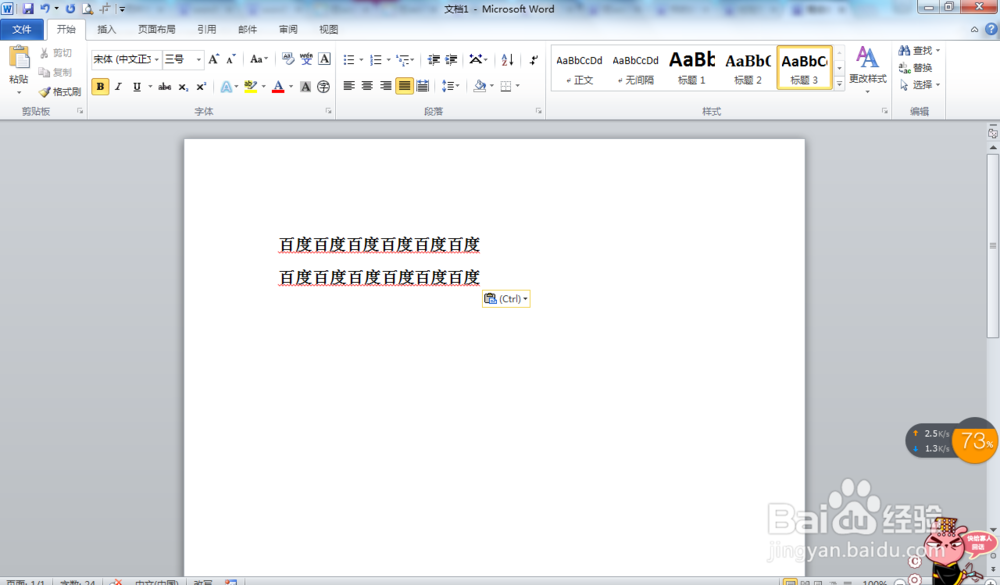Click Copy (复制) button
This screenshot has width=1000, height=585.
55,72
